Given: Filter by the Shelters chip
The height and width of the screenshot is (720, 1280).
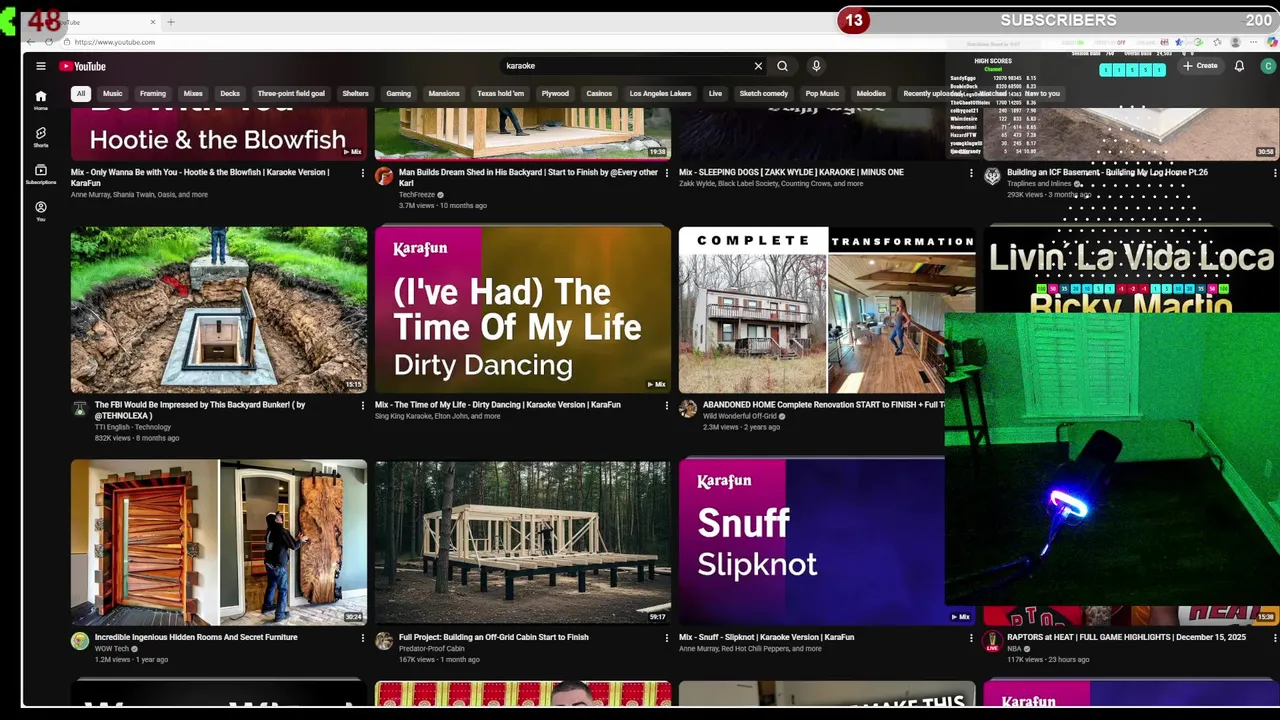Looking at the screenshot, I should coord(356,94).
